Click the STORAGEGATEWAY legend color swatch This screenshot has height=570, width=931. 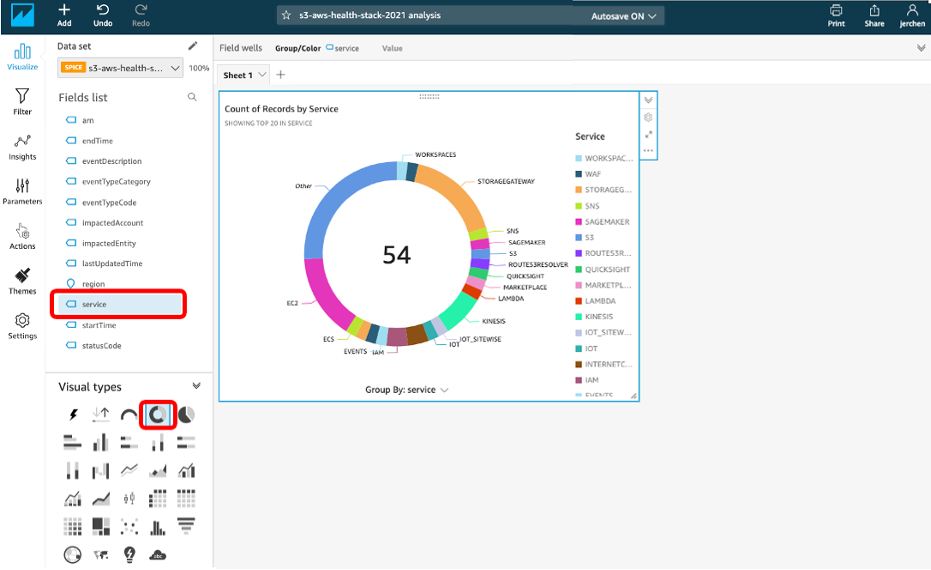[578, 190]
